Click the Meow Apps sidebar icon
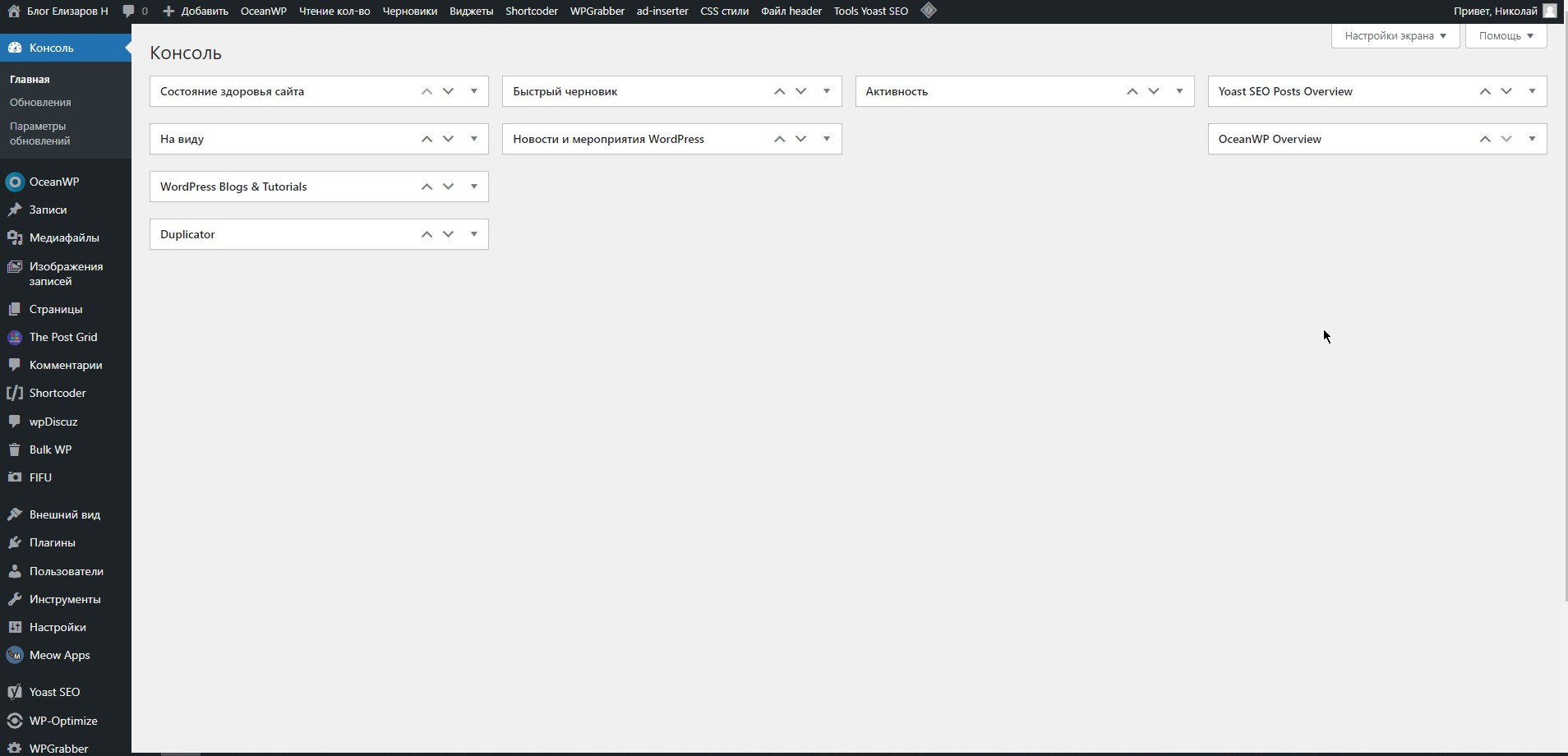 (15, 655)
